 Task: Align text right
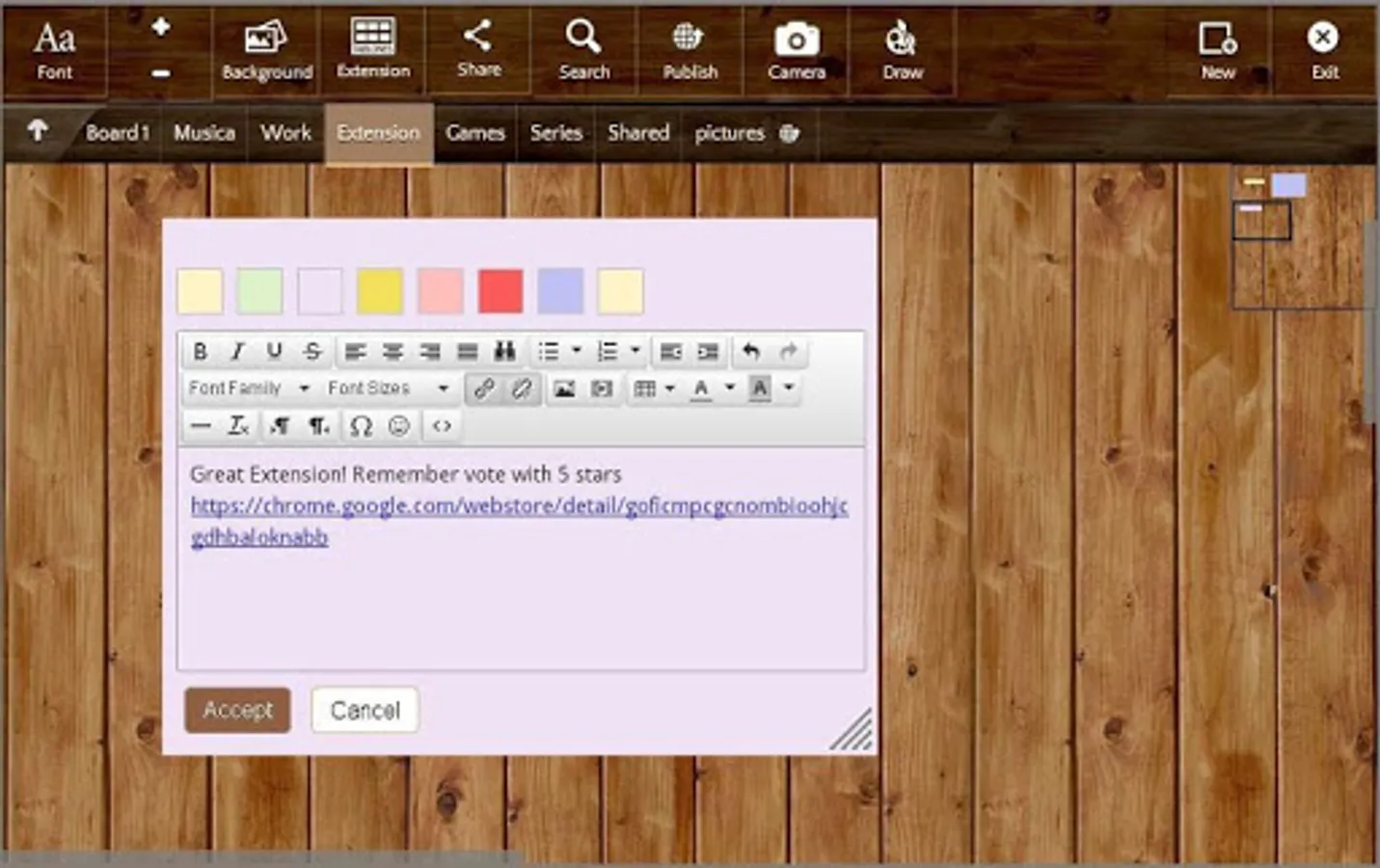click(430, 351)
